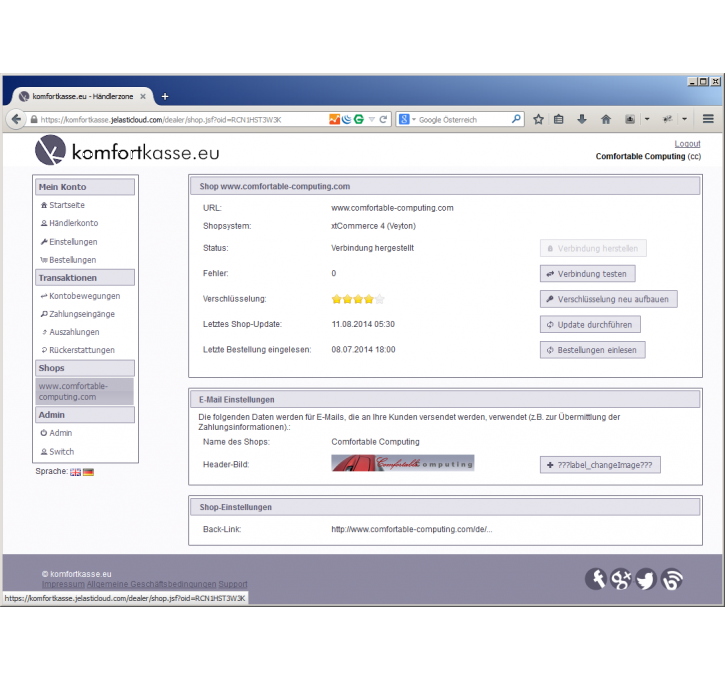Open Einstellungen in sidebar
This screenshot has height=680, width=725.
pos(69,242)
